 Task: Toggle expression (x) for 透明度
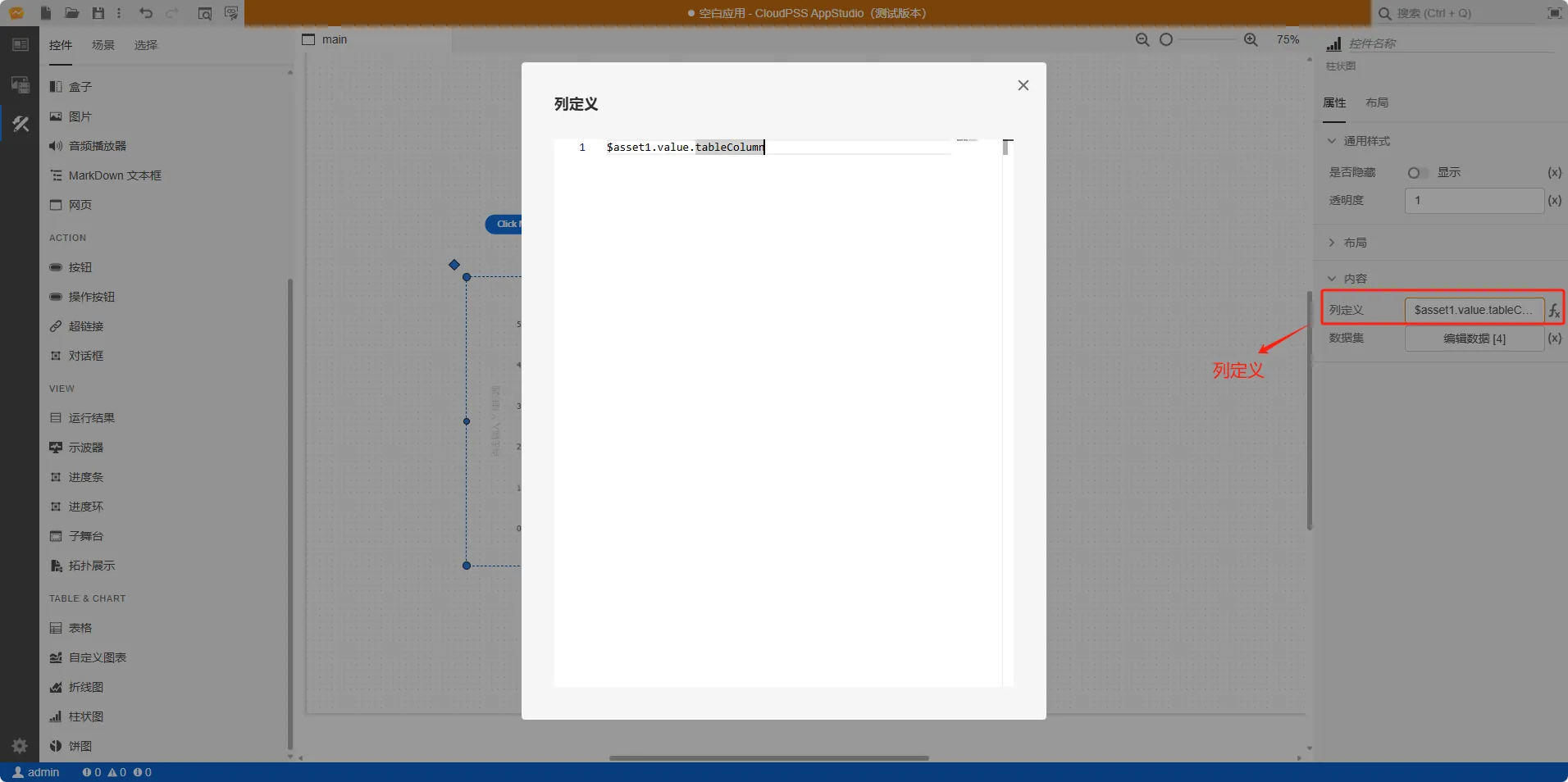pos(1554,200)
